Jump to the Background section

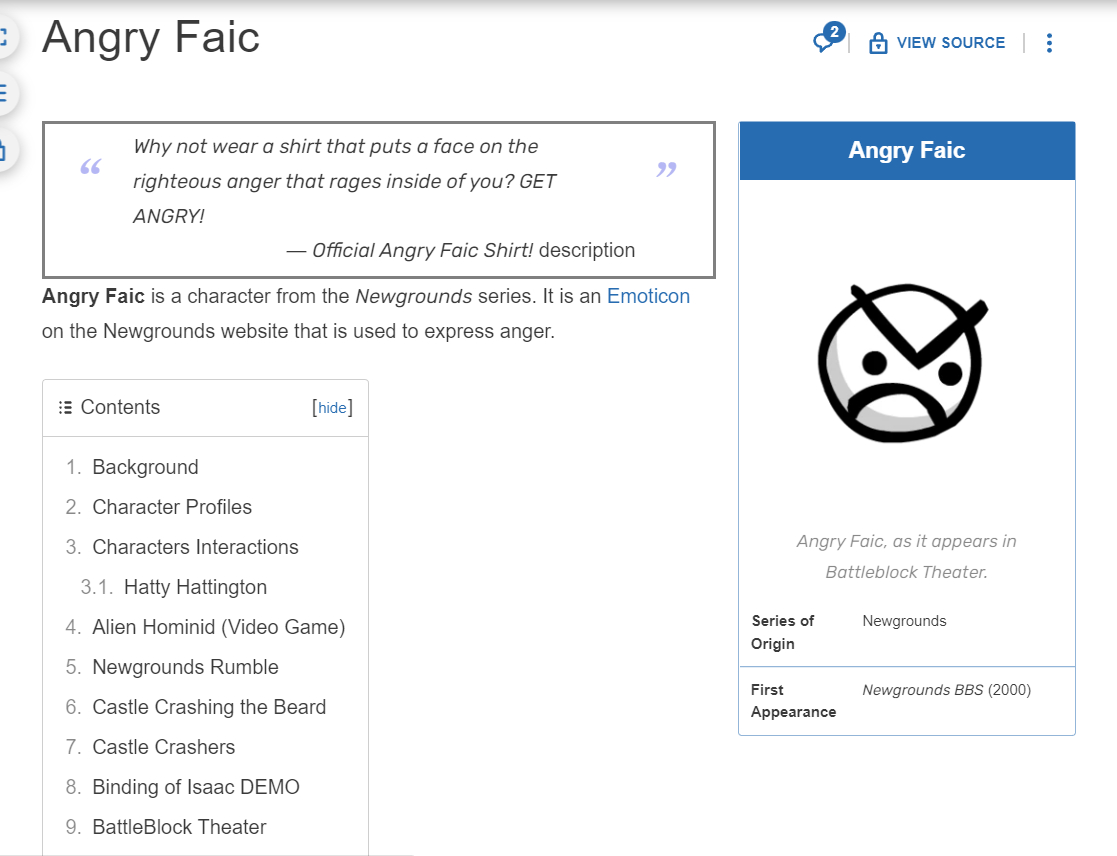[145, 467]
